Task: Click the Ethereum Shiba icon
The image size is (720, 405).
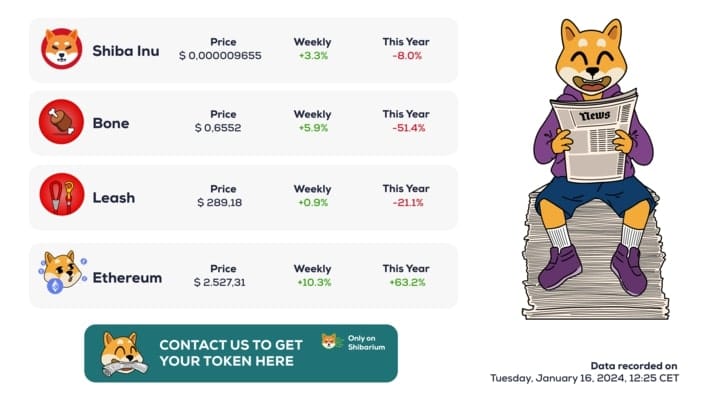Action: pos(61,272)
